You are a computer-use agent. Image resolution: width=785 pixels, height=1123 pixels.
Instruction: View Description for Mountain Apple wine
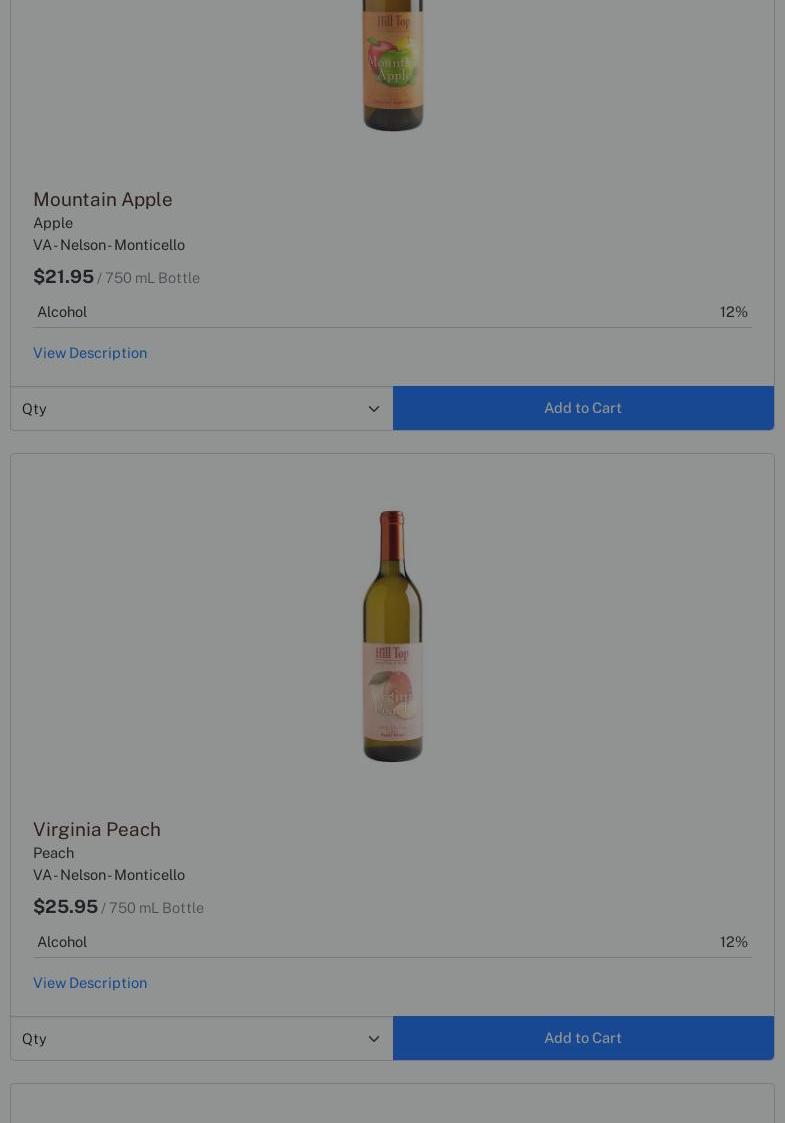click(x=90, y=353)
